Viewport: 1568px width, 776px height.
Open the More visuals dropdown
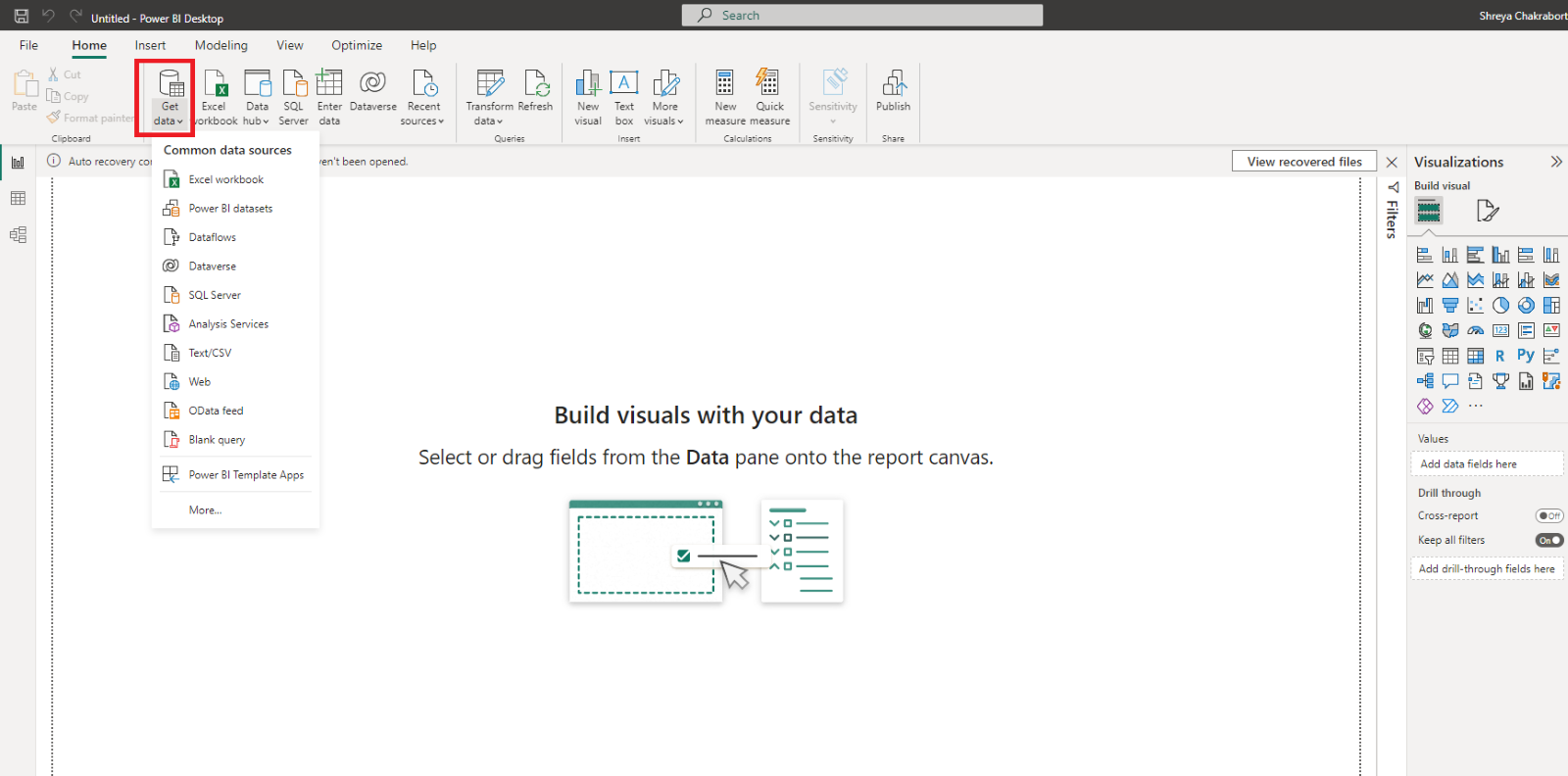[x=664, y=96]
